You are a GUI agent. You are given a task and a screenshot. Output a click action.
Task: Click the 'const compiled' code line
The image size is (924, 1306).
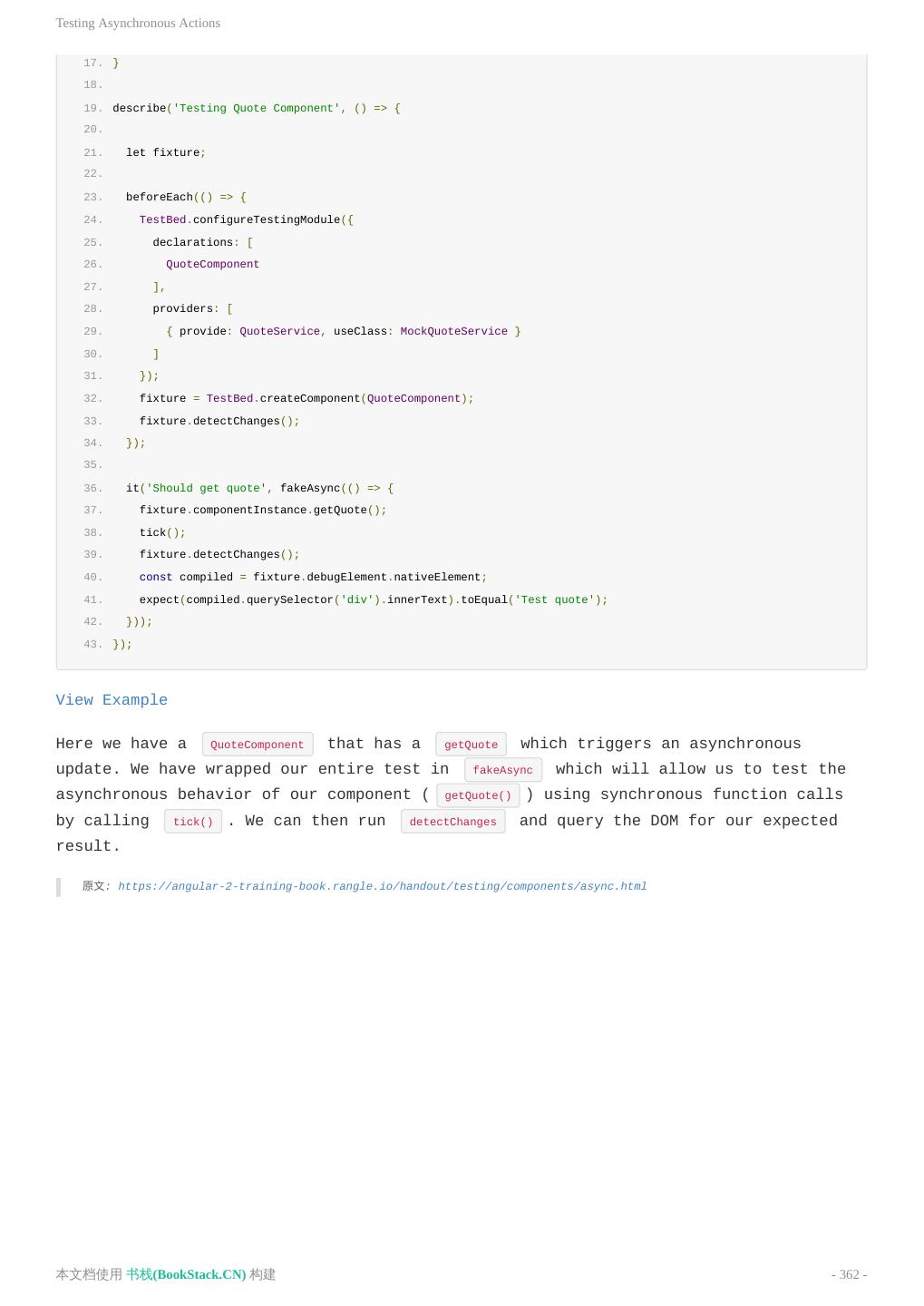tap(313, 577)
